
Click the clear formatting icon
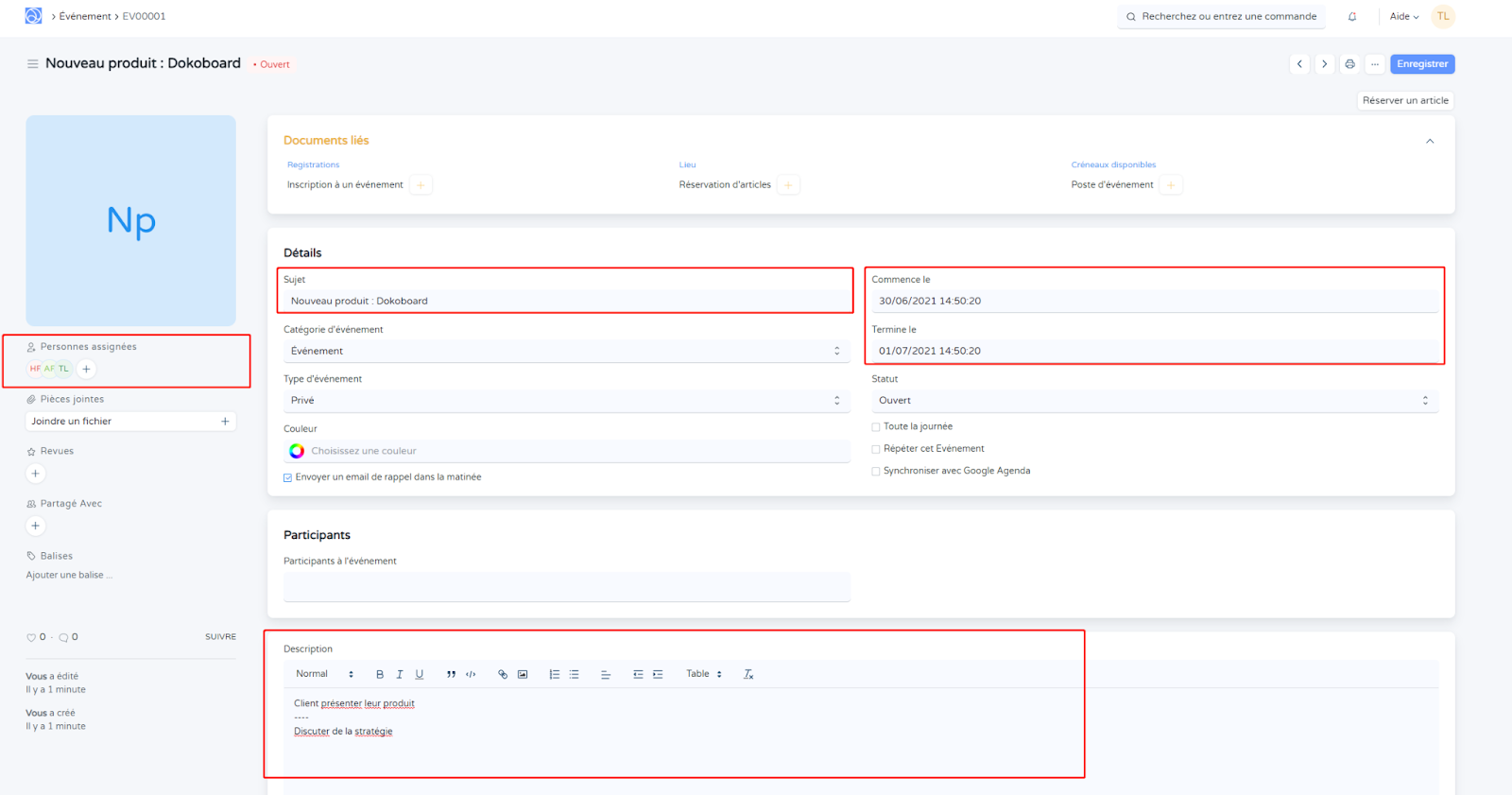click(748, 675)
